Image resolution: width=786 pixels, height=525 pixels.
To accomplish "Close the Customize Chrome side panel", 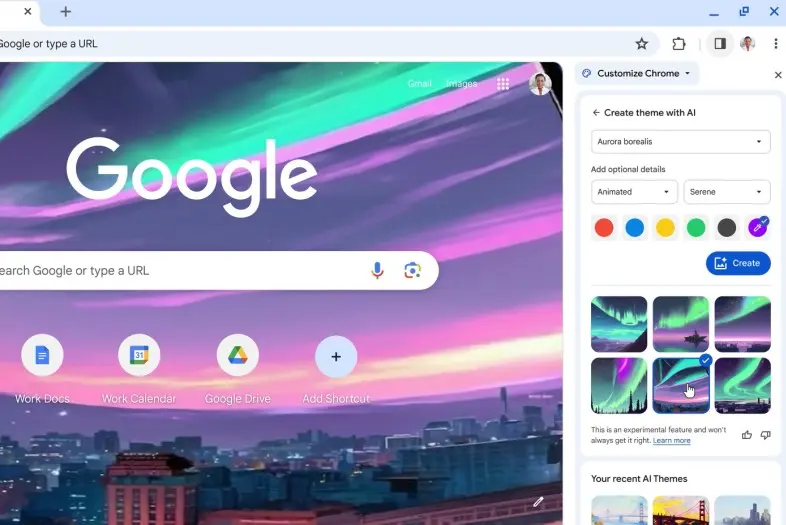I will [778, 75].
